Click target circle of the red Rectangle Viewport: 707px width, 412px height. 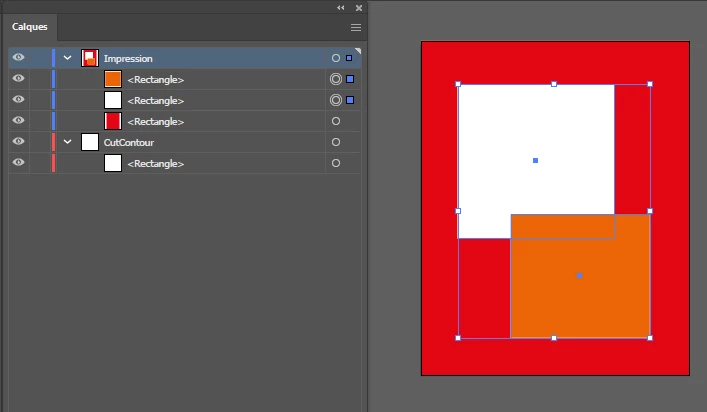(335, 121)
